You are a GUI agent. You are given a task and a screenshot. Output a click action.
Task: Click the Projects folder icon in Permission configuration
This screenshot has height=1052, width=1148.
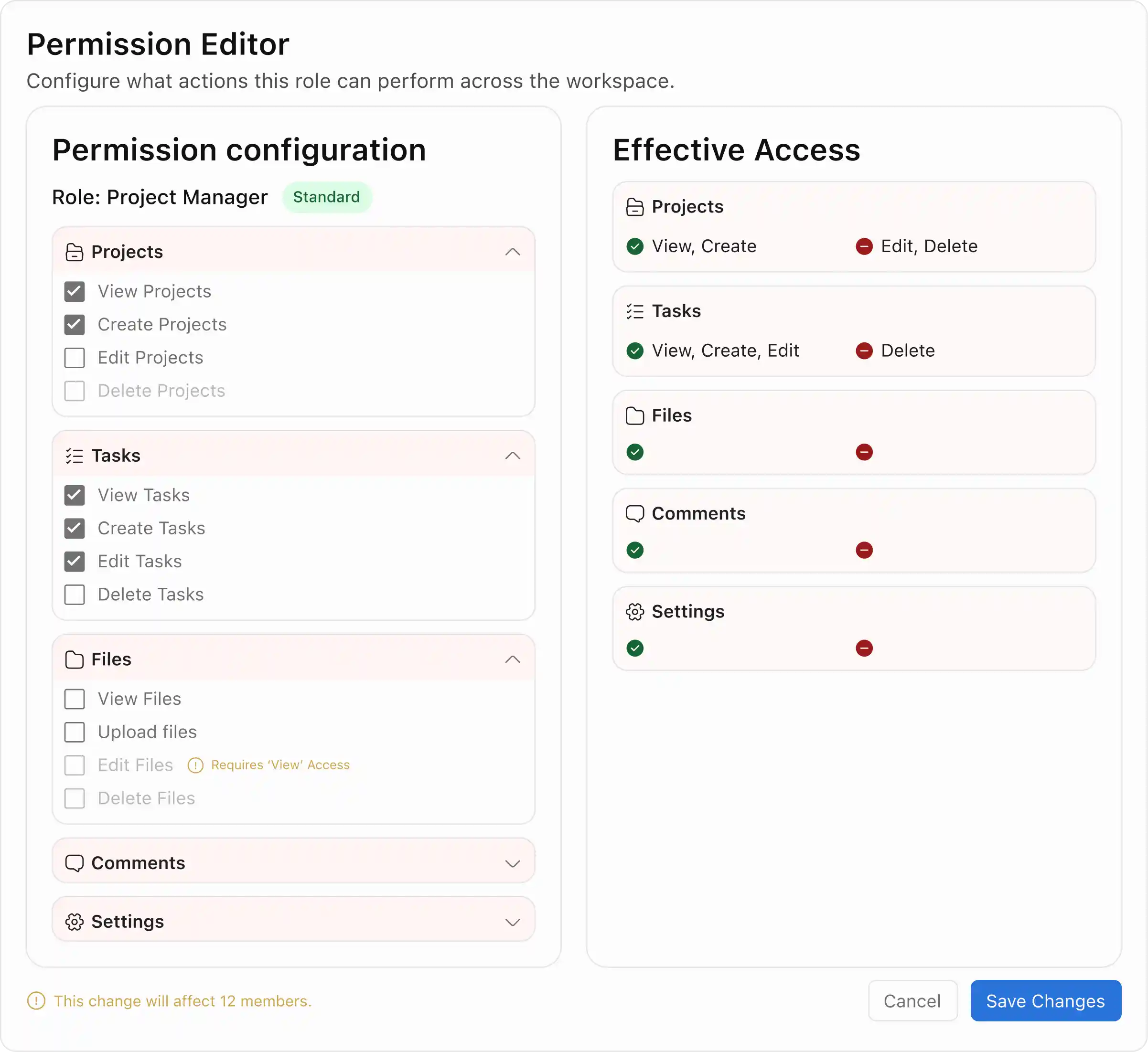click(74, 252)
